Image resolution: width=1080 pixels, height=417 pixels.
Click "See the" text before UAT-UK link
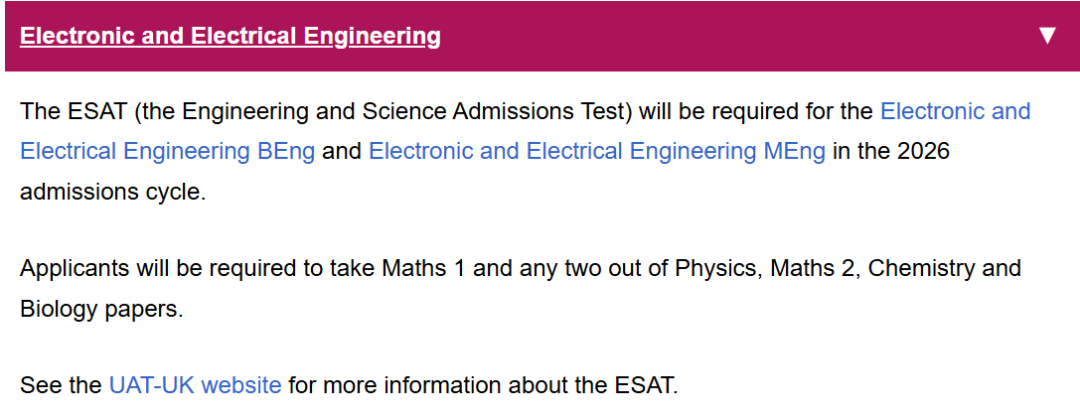[60, 385]
